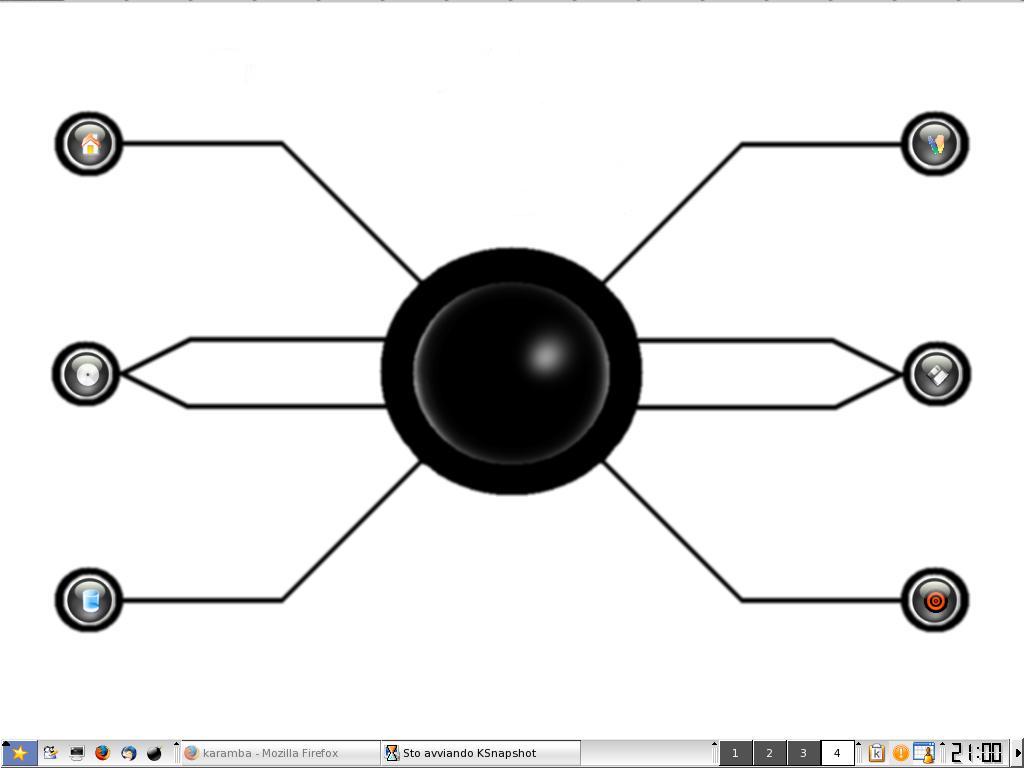Launch the pencils graphics orb on the right
Image resolution: width=1024 pixels, height=768 pixels.
[935, 144]
